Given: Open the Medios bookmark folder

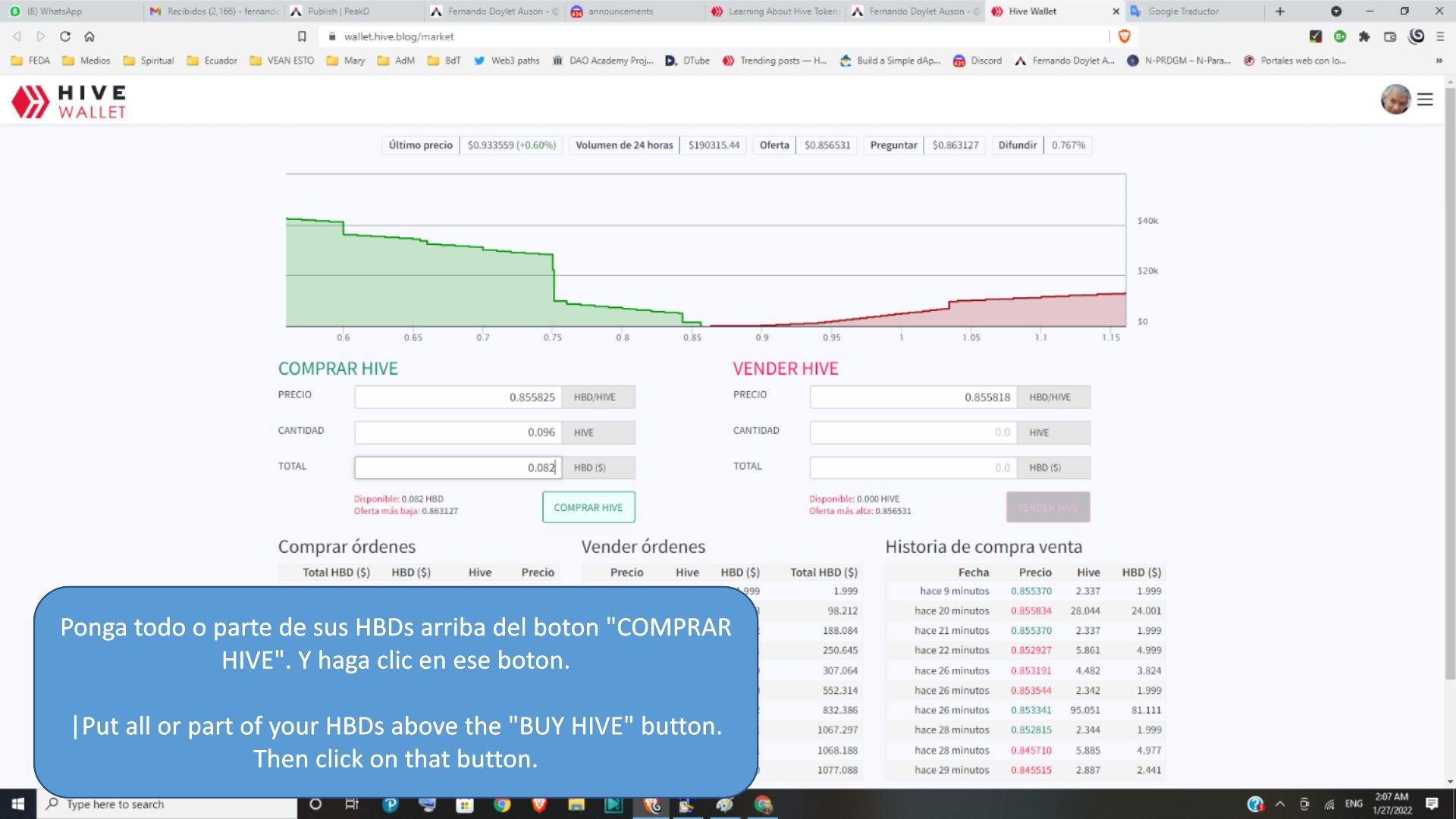Looking at the screenshot, I should point(86,61).
